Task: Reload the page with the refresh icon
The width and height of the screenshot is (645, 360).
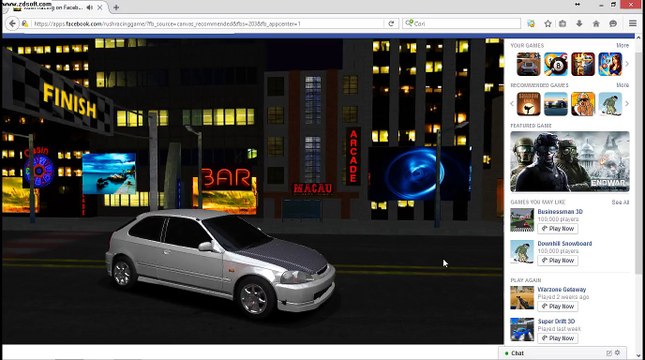Action: point(391,24)
